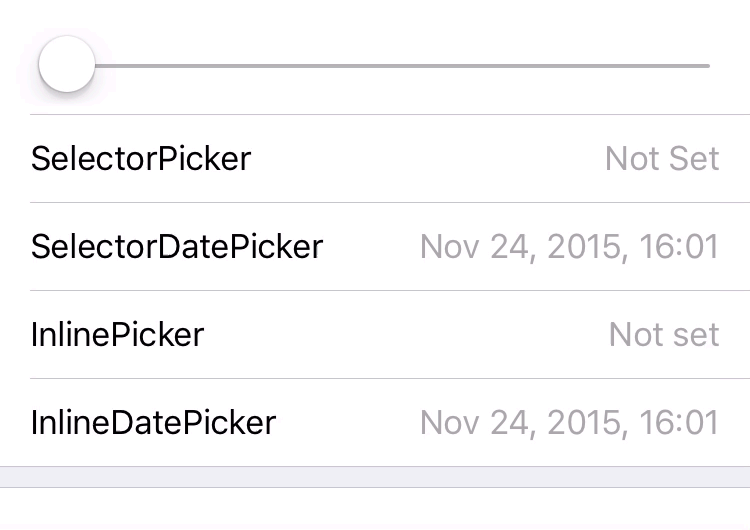Tap the 'Not set' value for InlinePicker

[664, 334]
